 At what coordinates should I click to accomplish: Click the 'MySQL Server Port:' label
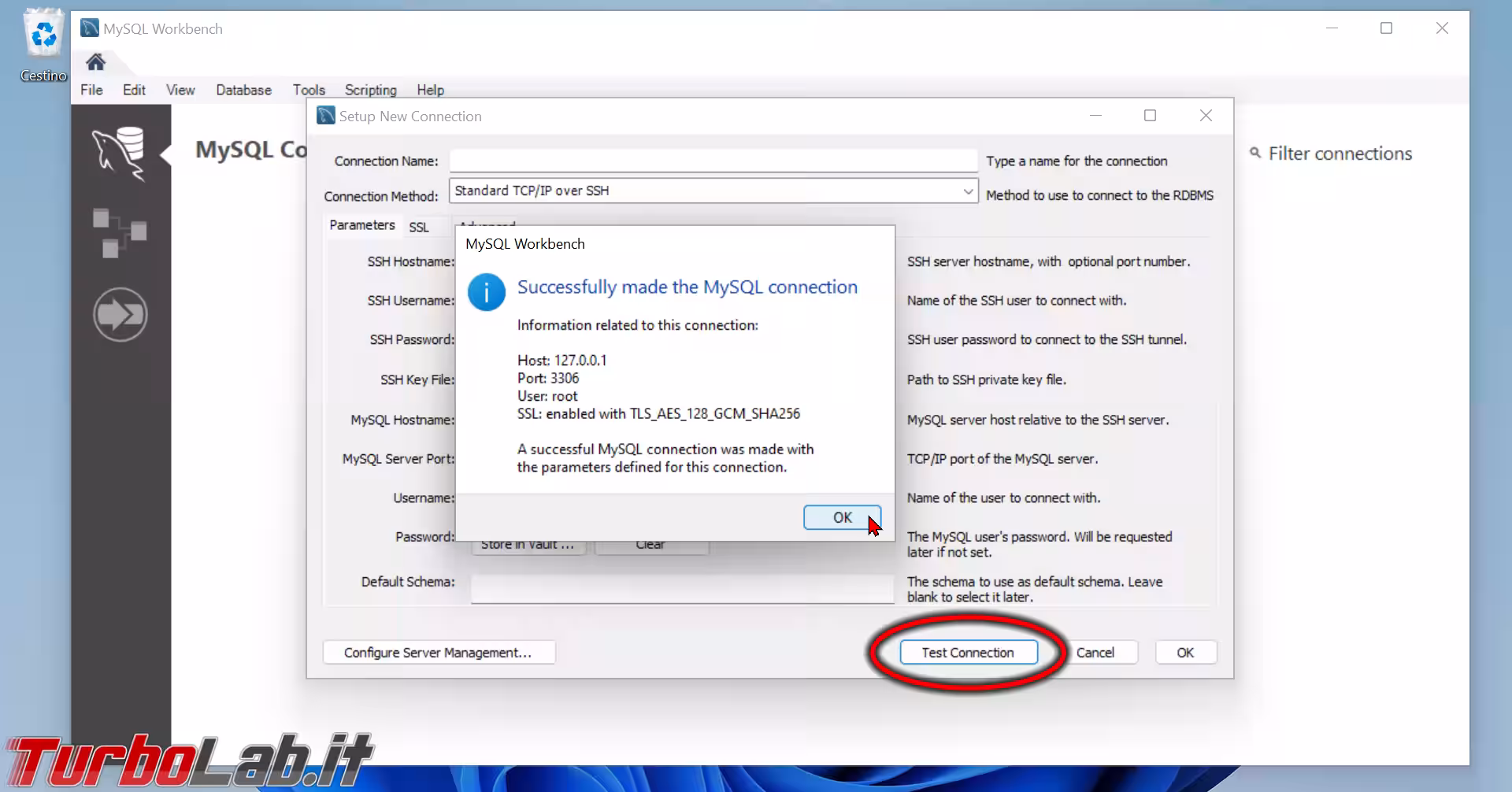click(x=398, y=459)
